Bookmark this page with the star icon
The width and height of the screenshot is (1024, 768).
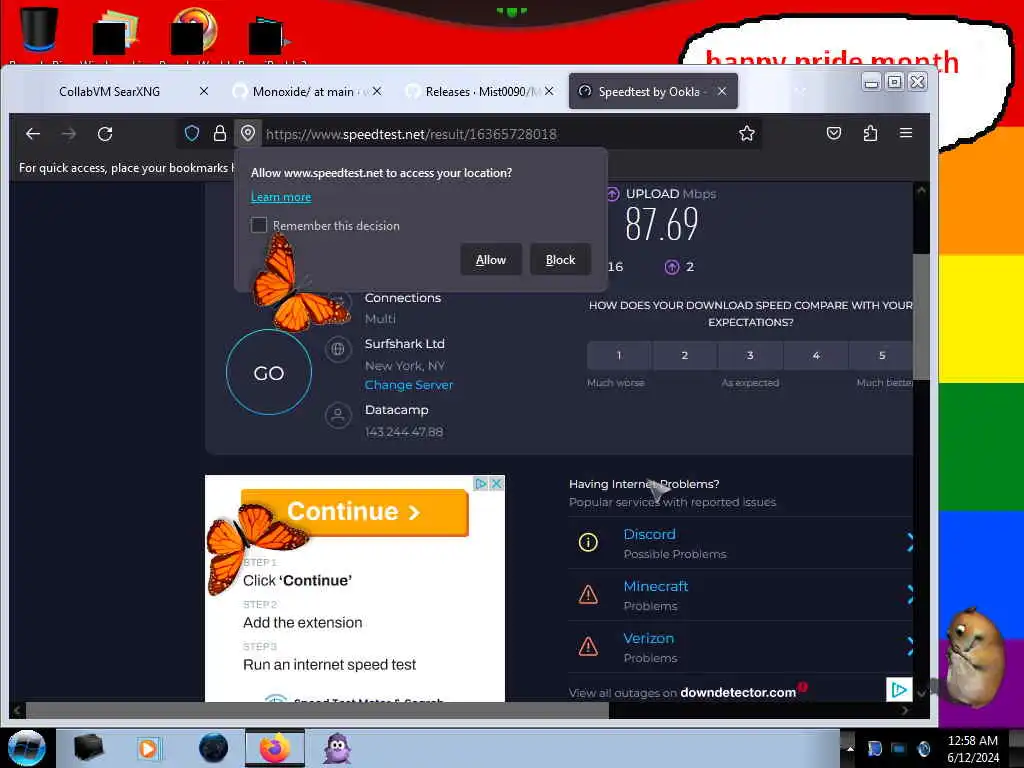(746, 134)
